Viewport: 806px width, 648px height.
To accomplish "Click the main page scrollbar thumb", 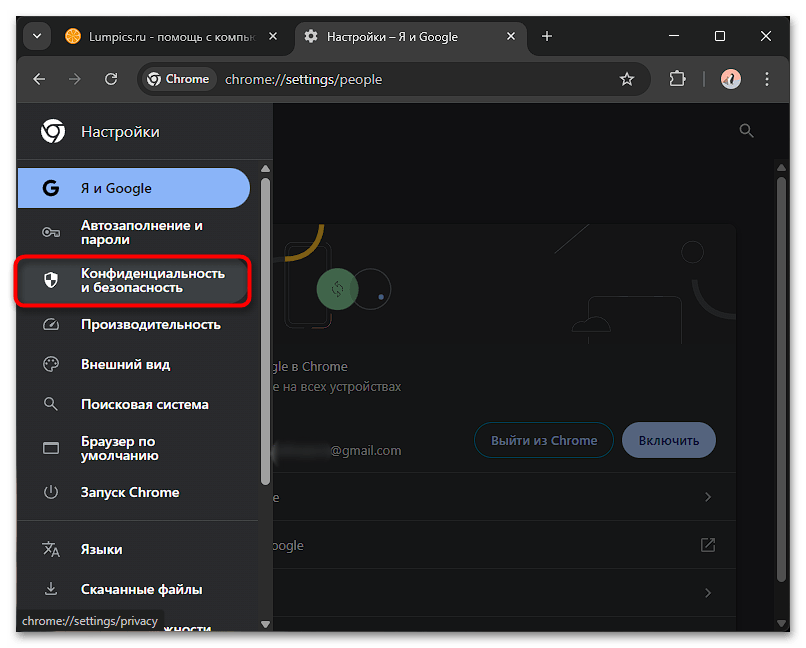I will pyautogui.click(x=781, y=380).
